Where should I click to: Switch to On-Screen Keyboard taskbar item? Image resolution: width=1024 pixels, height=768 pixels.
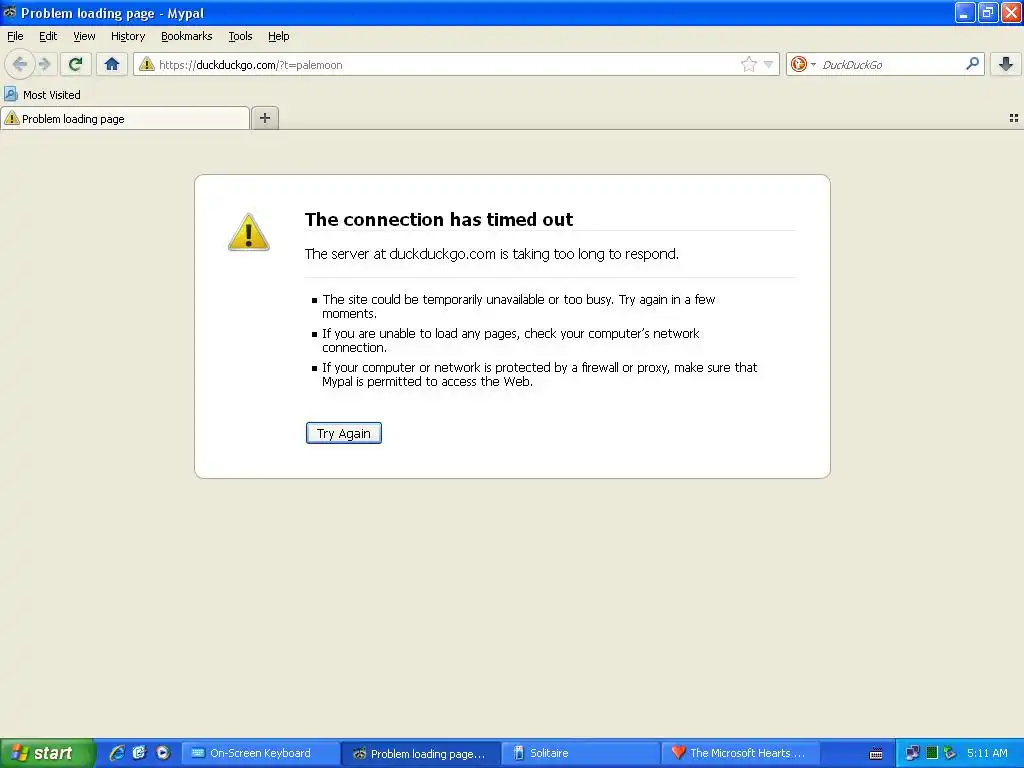(x=260, y=753)
